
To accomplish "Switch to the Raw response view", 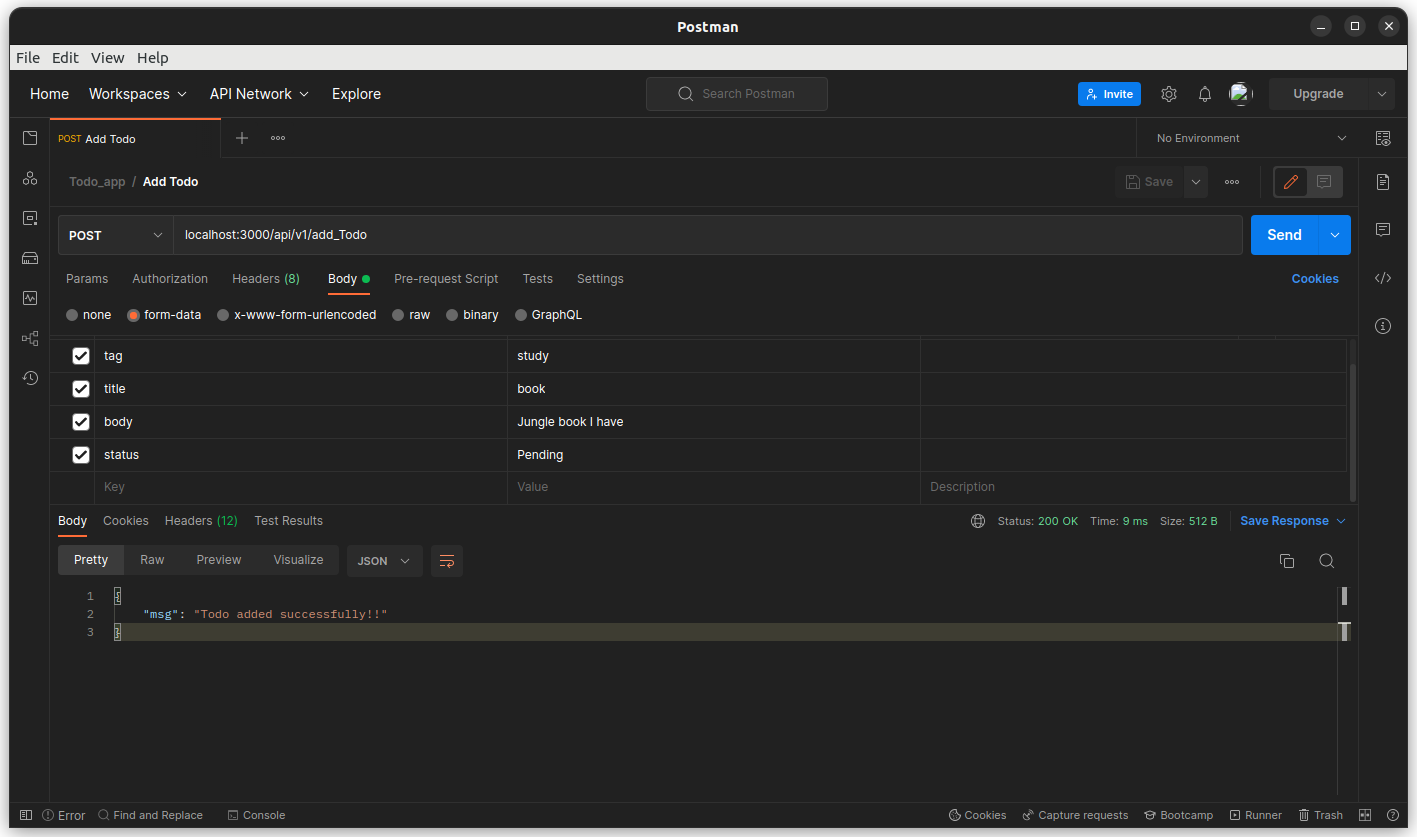I will [x=152, y=560].
